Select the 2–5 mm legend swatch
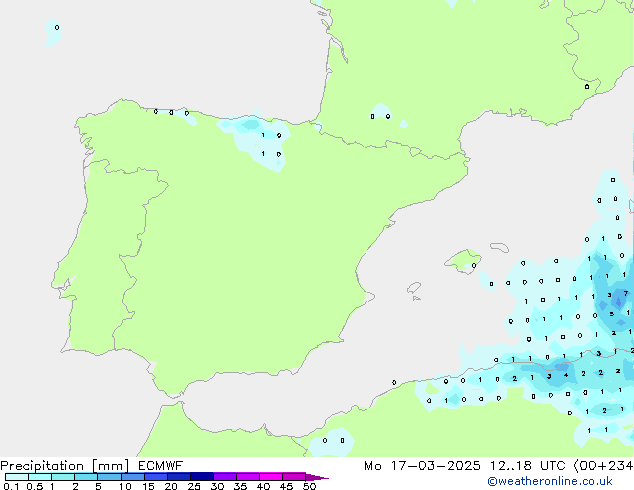The width and height of the screenshot is (634, 490). (x=86, y=477)
